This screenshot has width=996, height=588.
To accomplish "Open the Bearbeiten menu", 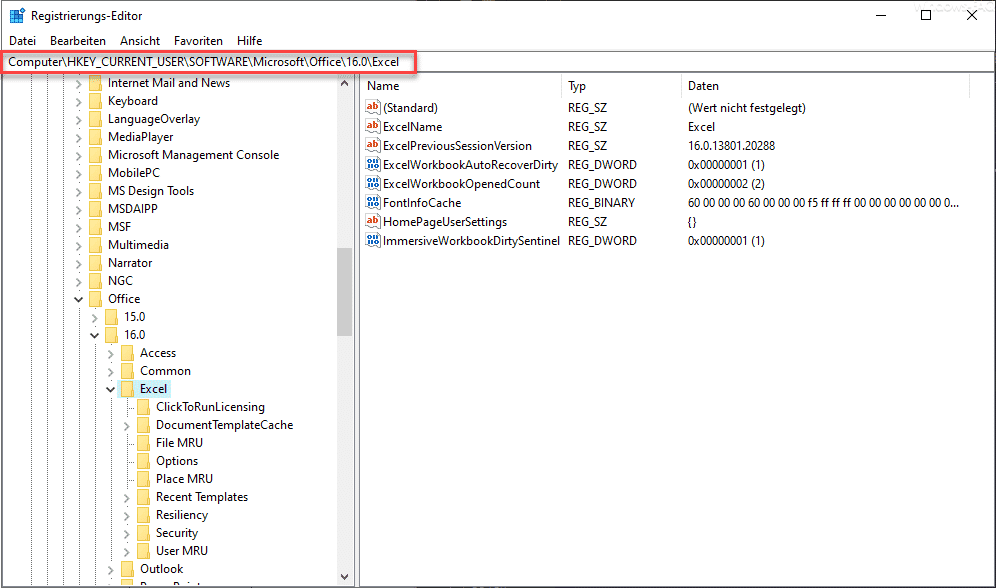I will coord(78,41).
